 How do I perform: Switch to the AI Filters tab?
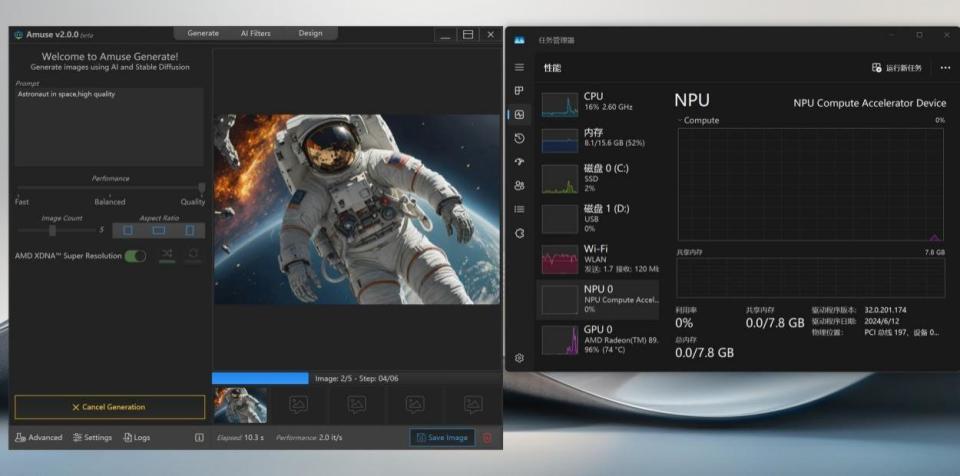click(x=255, y=33)
